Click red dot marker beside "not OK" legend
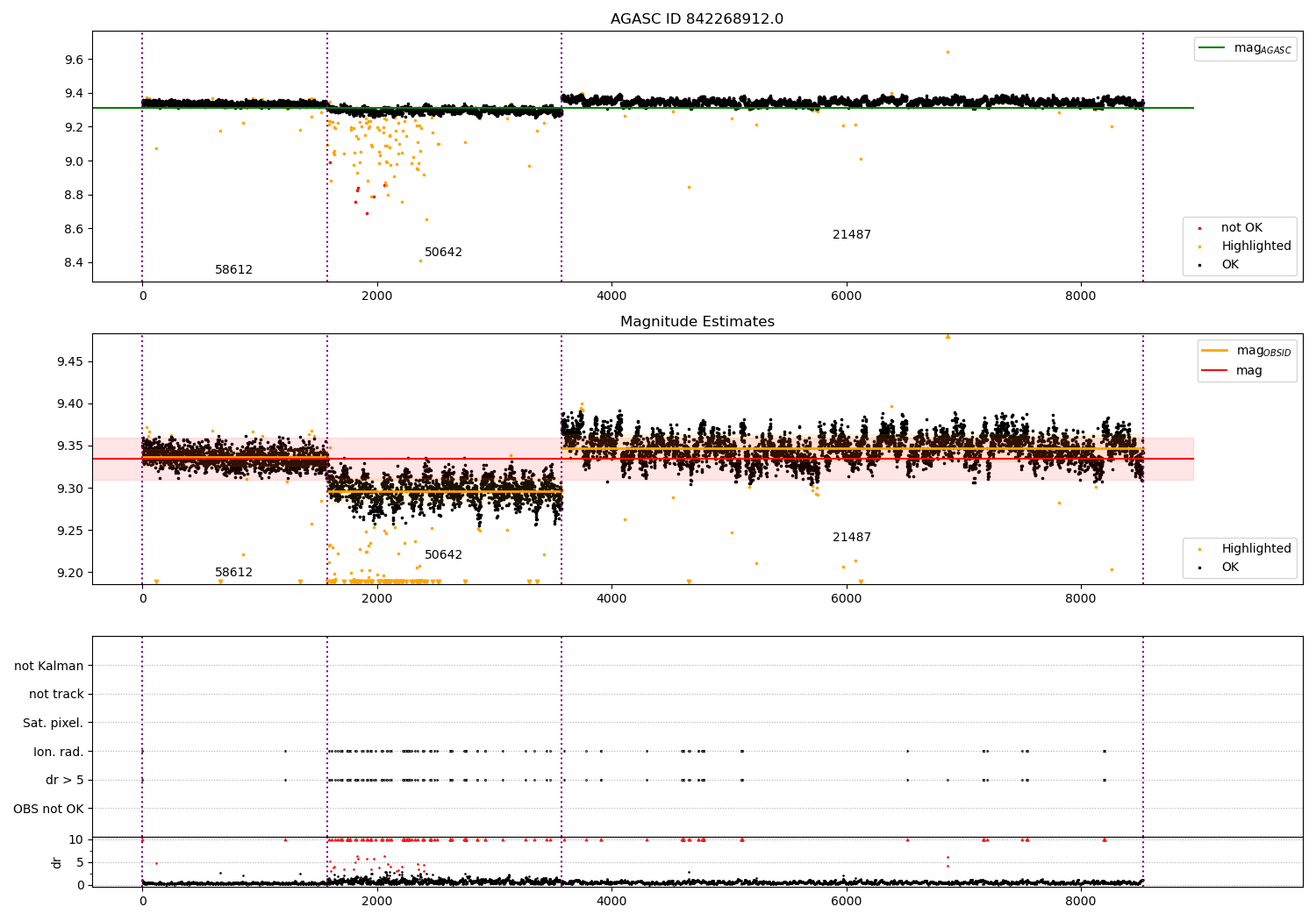Screen dimensions: 1316x921 1199,228
